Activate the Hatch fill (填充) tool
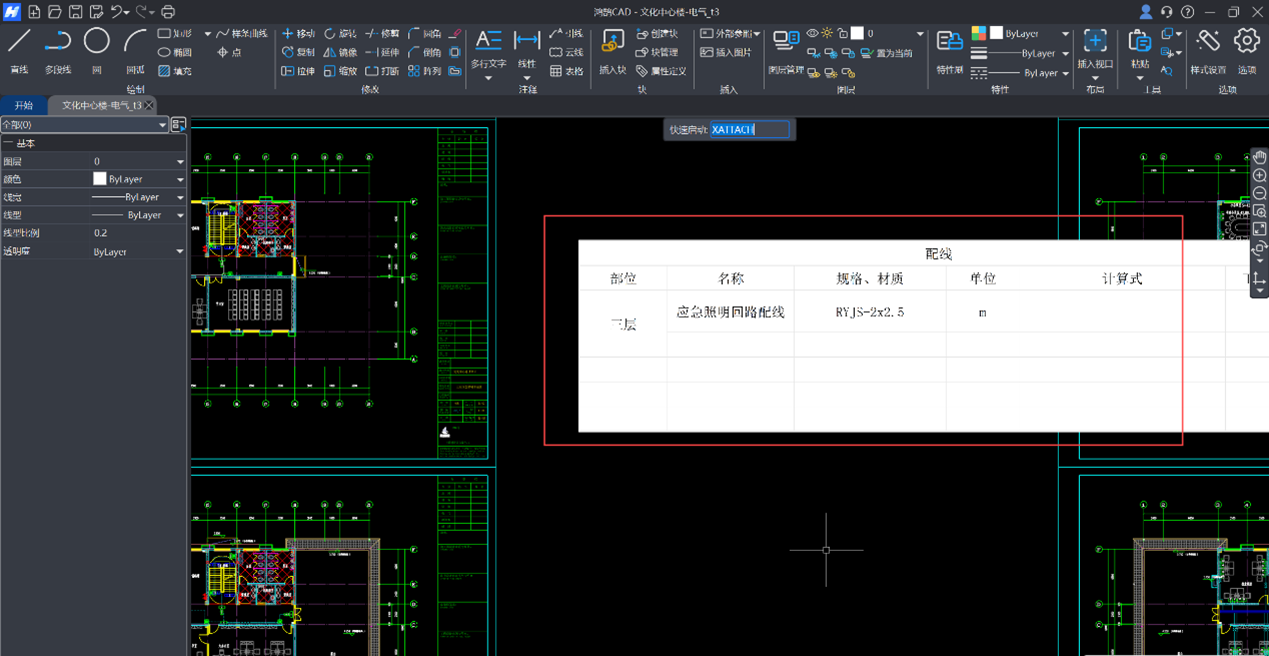Screen dimensions: 1269x656 (175, 71)
